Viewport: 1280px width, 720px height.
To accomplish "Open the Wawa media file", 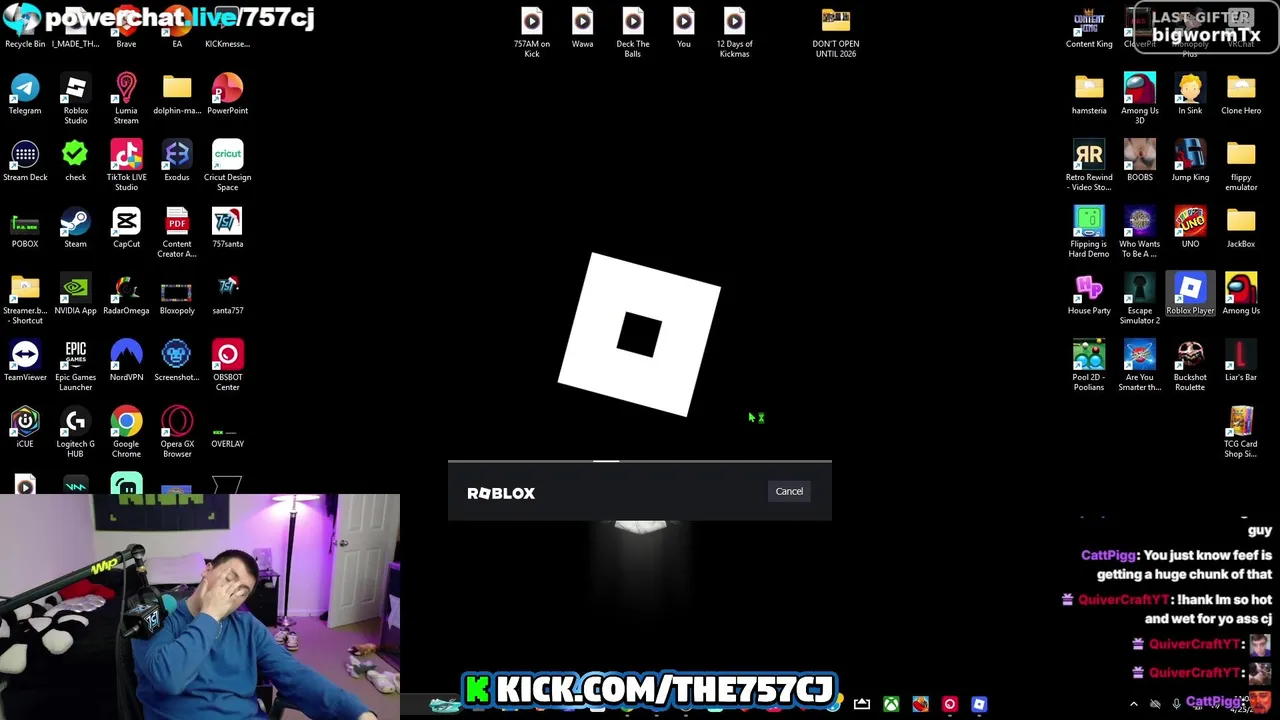I will point(582,28).
